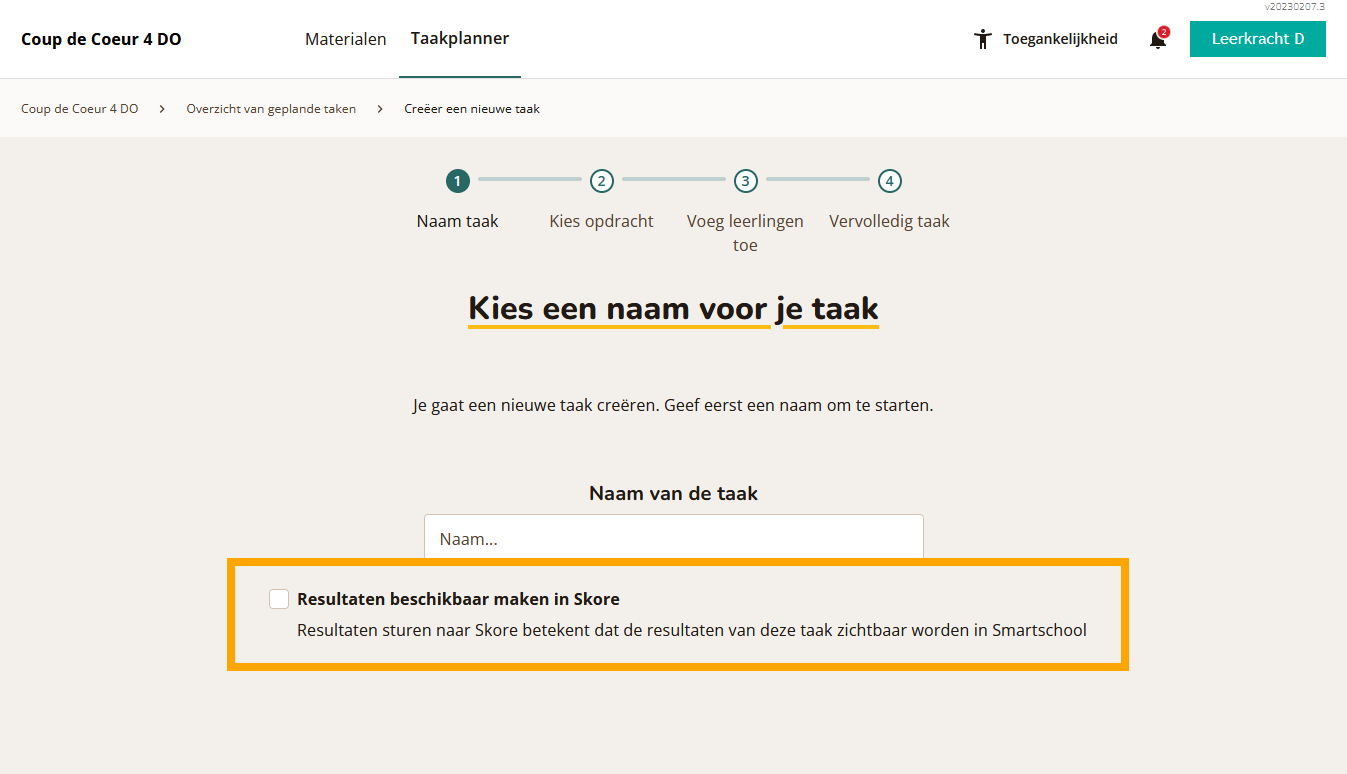Click Creëer een nieuwe taak breadcrumb
Image resolution: width=1347 pixels, height=774 pixels.
(472, 108)
